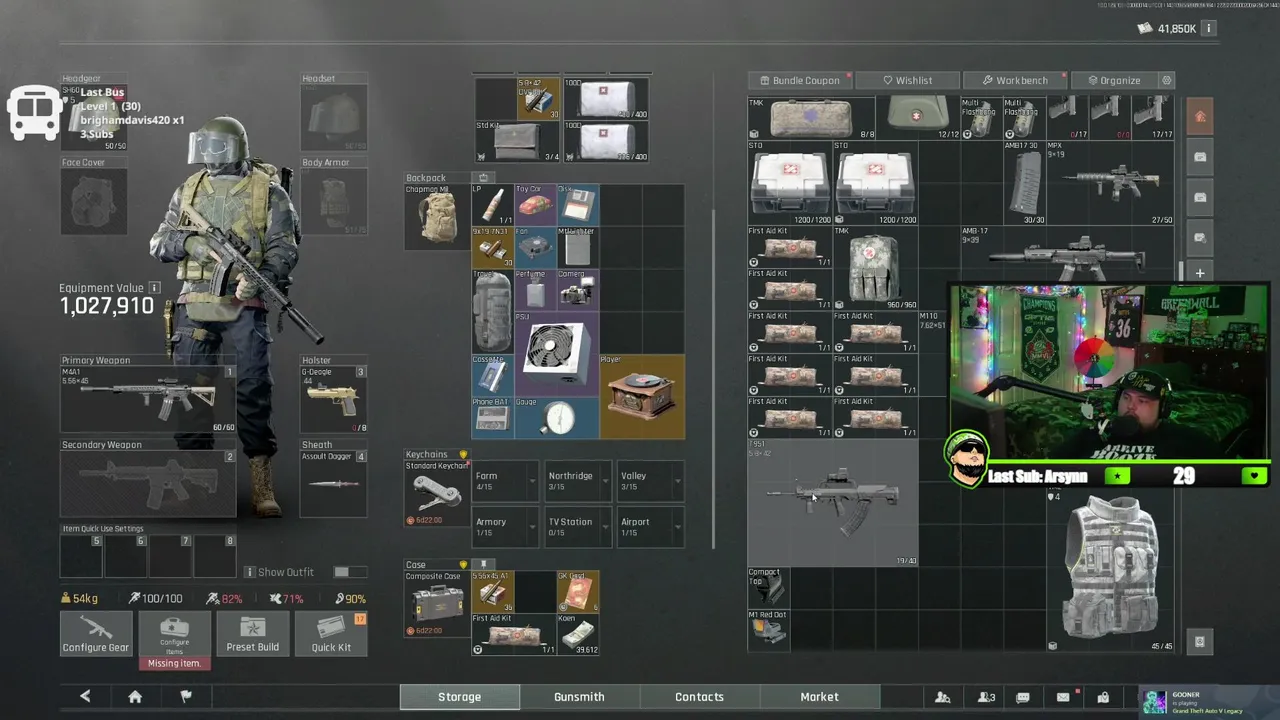This screenshot has width=1280, height=720.
Task: Select the M1 Red Dot item
Action: coord(769,630)
